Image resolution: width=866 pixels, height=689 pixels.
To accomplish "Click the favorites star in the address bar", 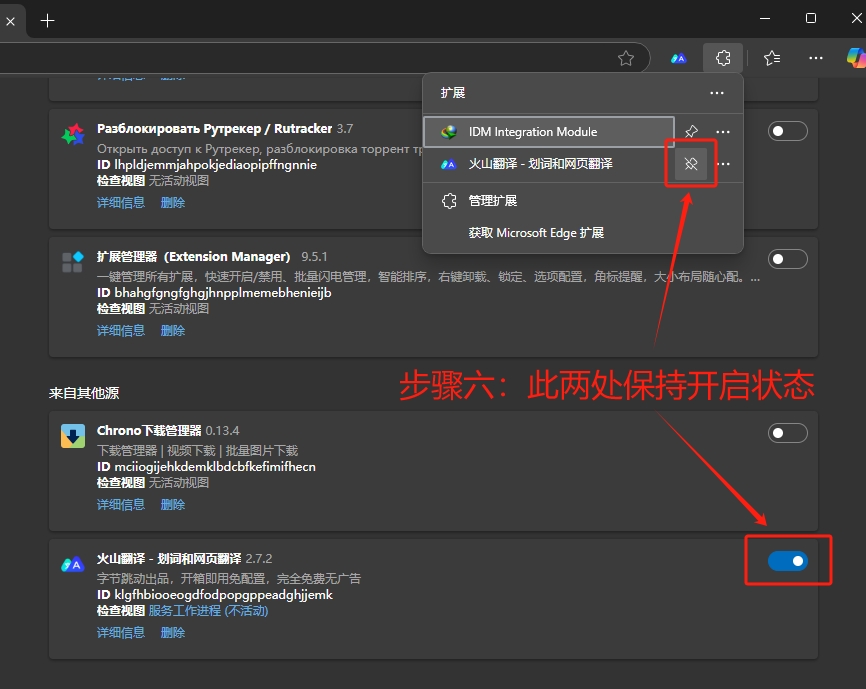I will [626, 58].
